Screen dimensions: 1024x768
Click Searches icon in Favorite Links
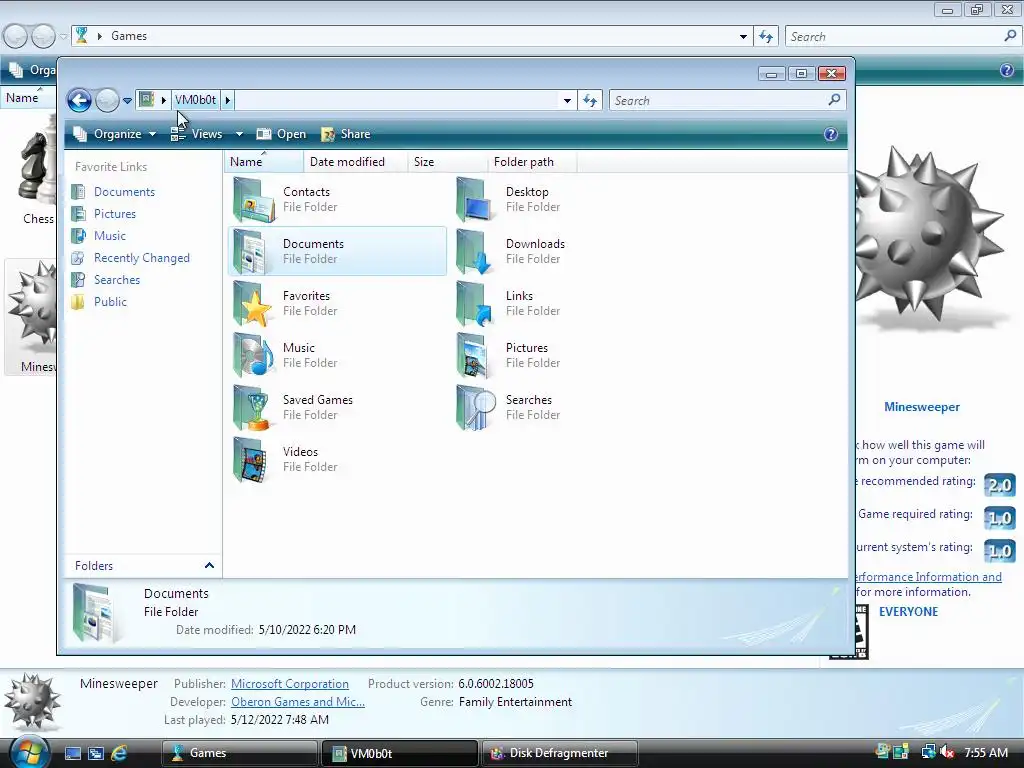[78, 280]
